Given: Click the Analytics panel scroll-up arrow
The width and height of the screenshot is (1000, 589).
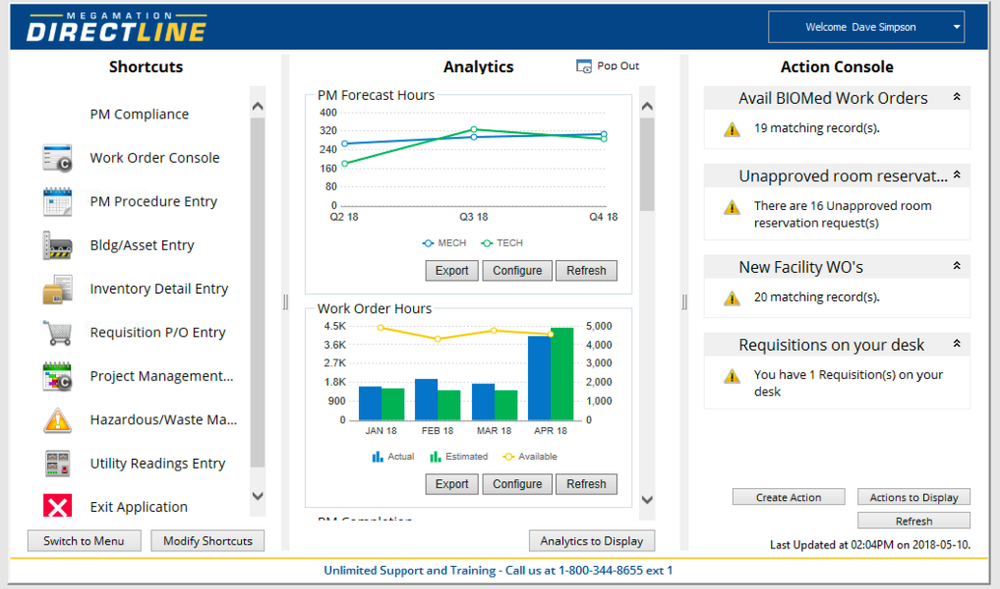Looking at the screenshot, I should click(647, 106).
